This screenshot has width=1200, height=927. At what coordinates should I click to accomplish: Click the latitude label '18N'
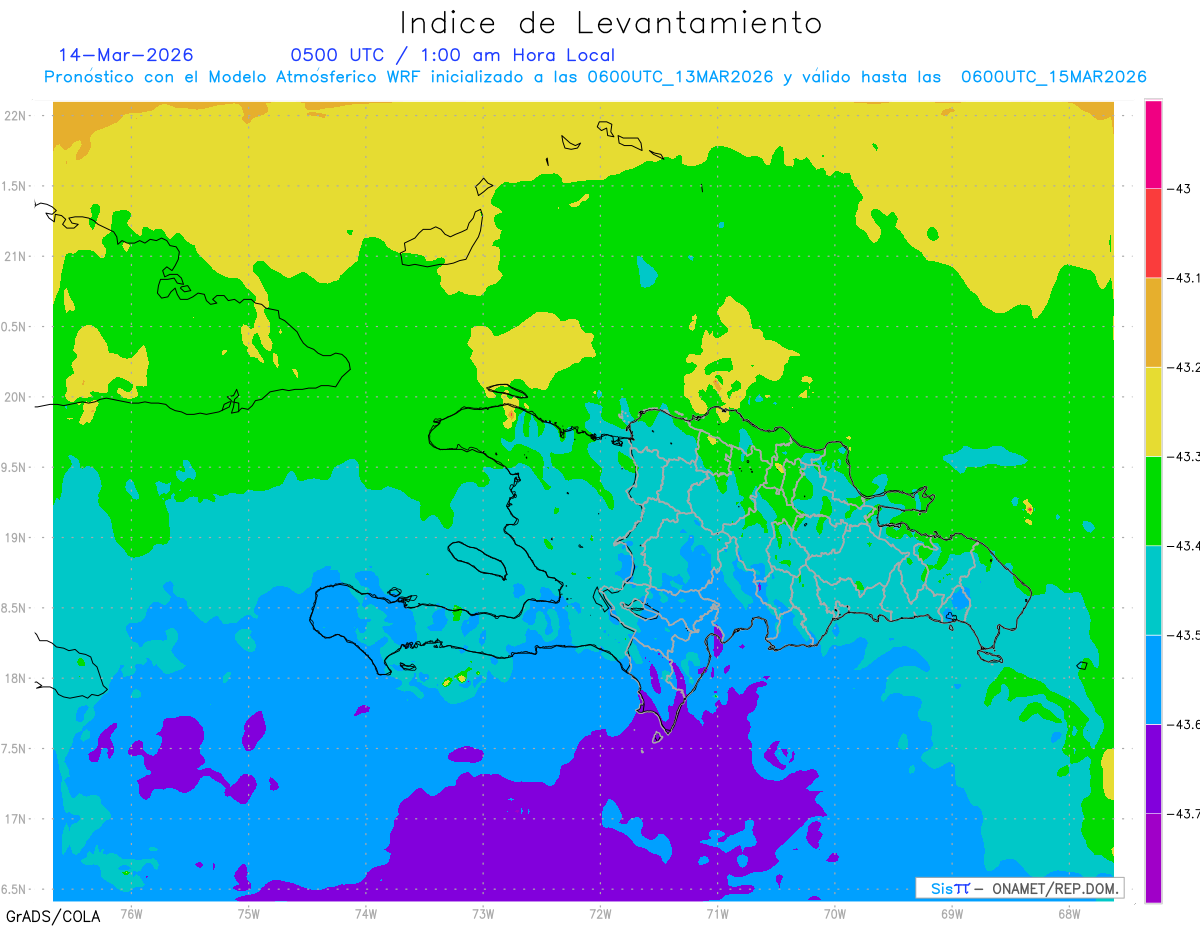[x=17, y=678]
